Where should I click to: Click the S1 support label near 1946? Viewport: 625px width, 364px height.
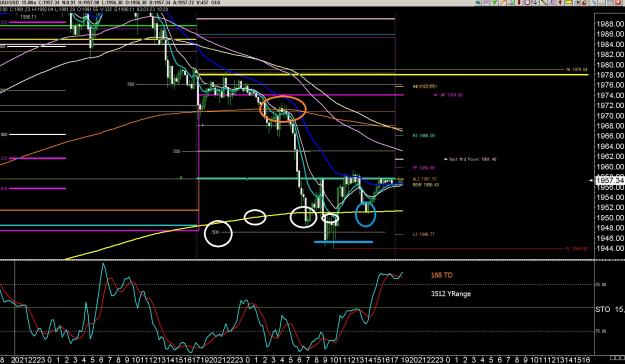pos(423,234)
